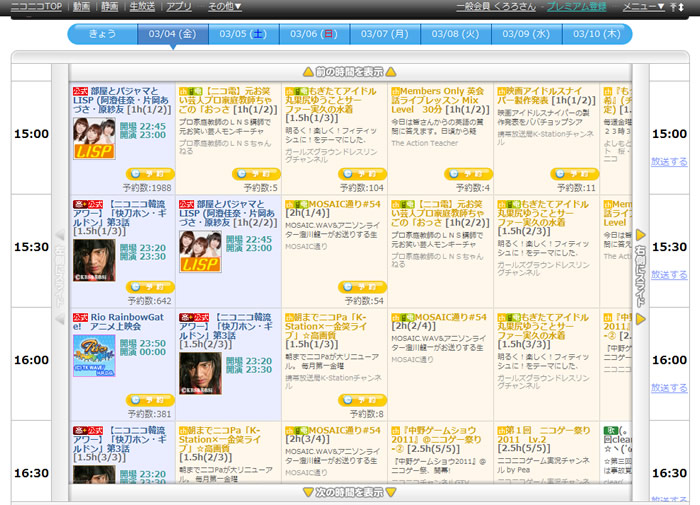Screen dimensions: 700x505
Task: Open もぎたてアイドル [1.5h(3/3)] title
Action: click(x=543, y=330)
